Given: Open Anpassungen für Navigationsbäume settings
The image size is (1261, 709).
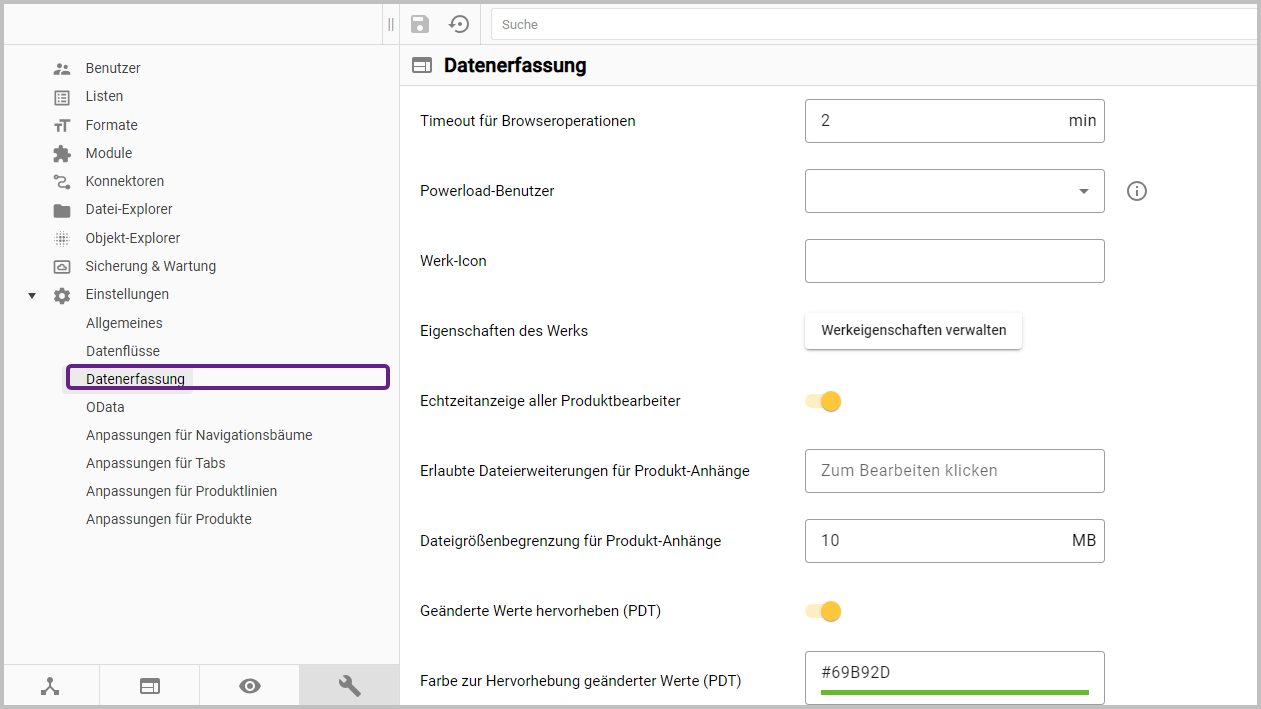Looking at the screenshot, I should coord(199,435).
